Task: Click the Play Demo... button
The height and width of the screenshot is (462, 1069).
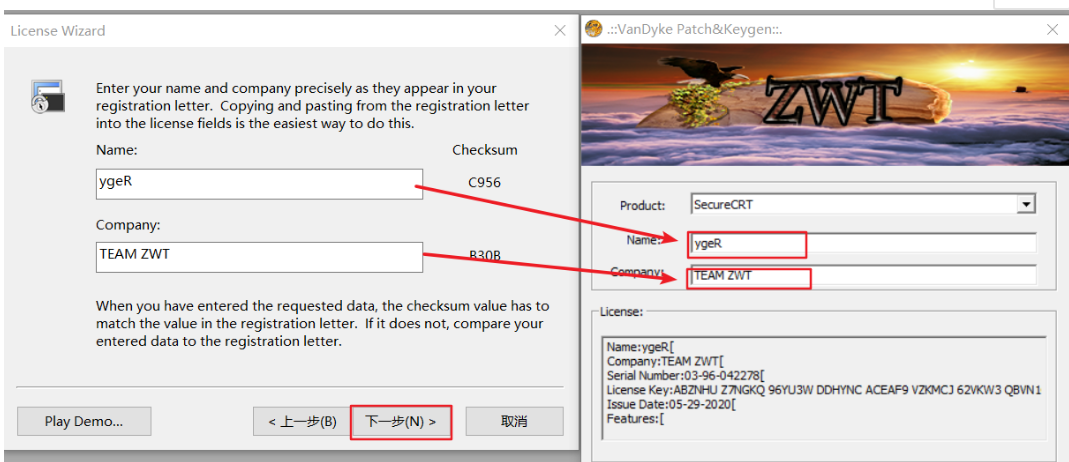Action: (x=84, y=421)
